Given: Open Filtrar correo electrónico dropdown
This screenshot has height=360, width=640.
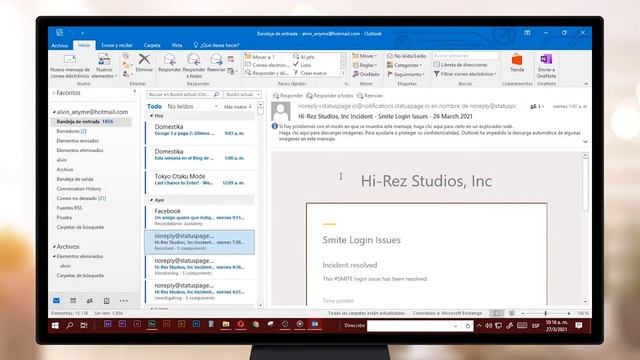Looking at the screenshot, I should click(x=465, y=74).
